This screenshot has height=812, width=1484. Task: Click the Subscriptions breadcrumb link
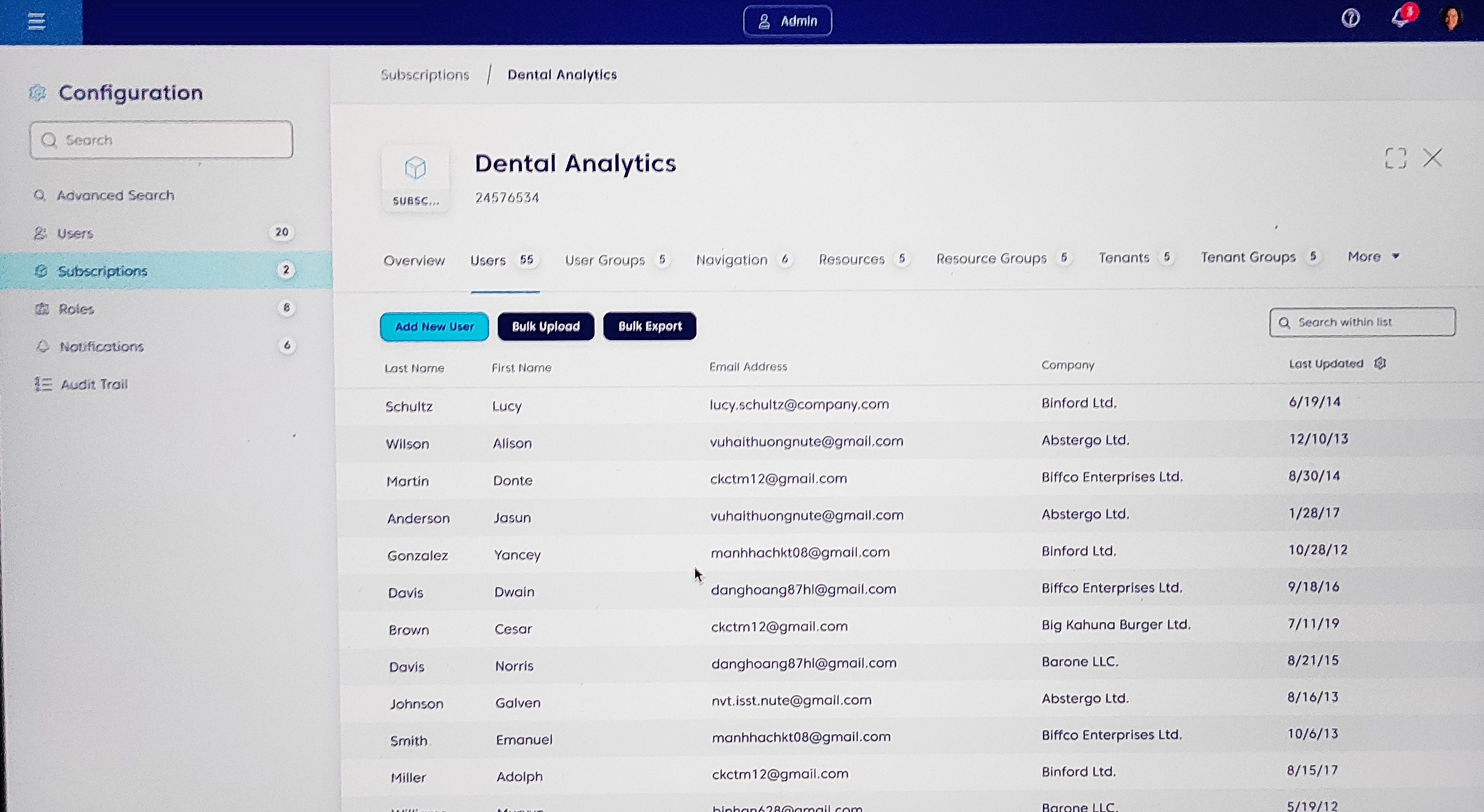click(x=425, y=75)
